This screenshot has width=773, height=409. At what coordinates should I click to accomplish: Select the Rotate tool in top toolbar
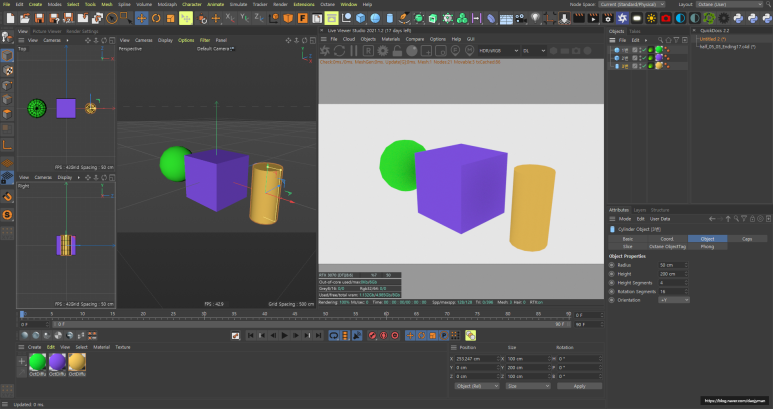point(156,18)
